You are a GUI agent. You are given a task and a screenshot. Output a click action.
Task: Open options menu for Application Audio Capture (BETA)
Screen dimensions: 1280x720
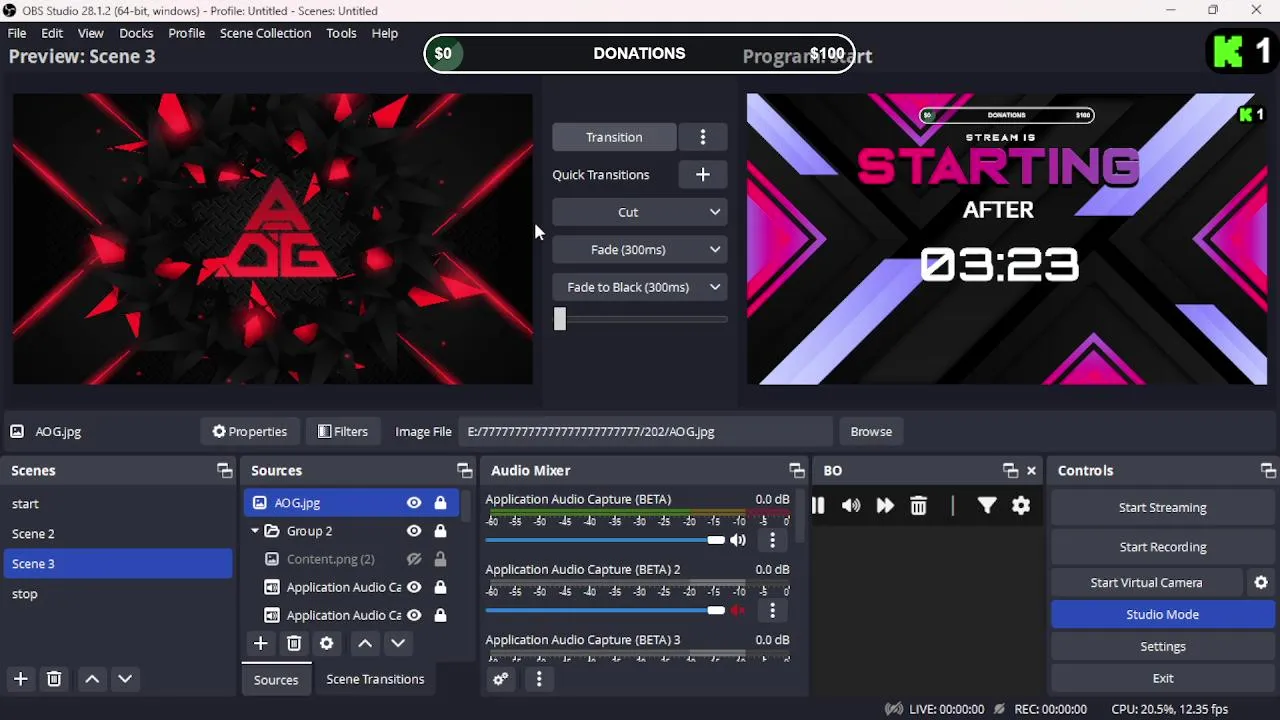point(772,540)
